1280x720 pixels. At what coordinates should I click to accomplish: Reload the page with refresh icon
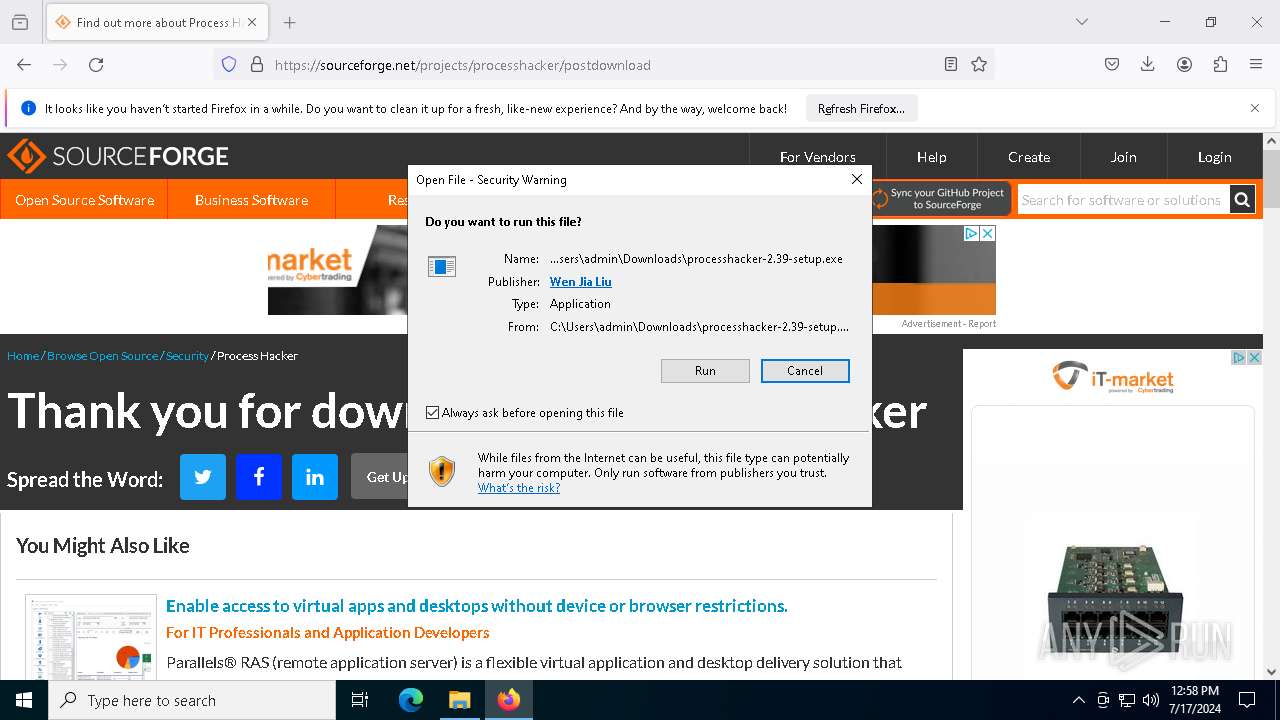[96, 65]
